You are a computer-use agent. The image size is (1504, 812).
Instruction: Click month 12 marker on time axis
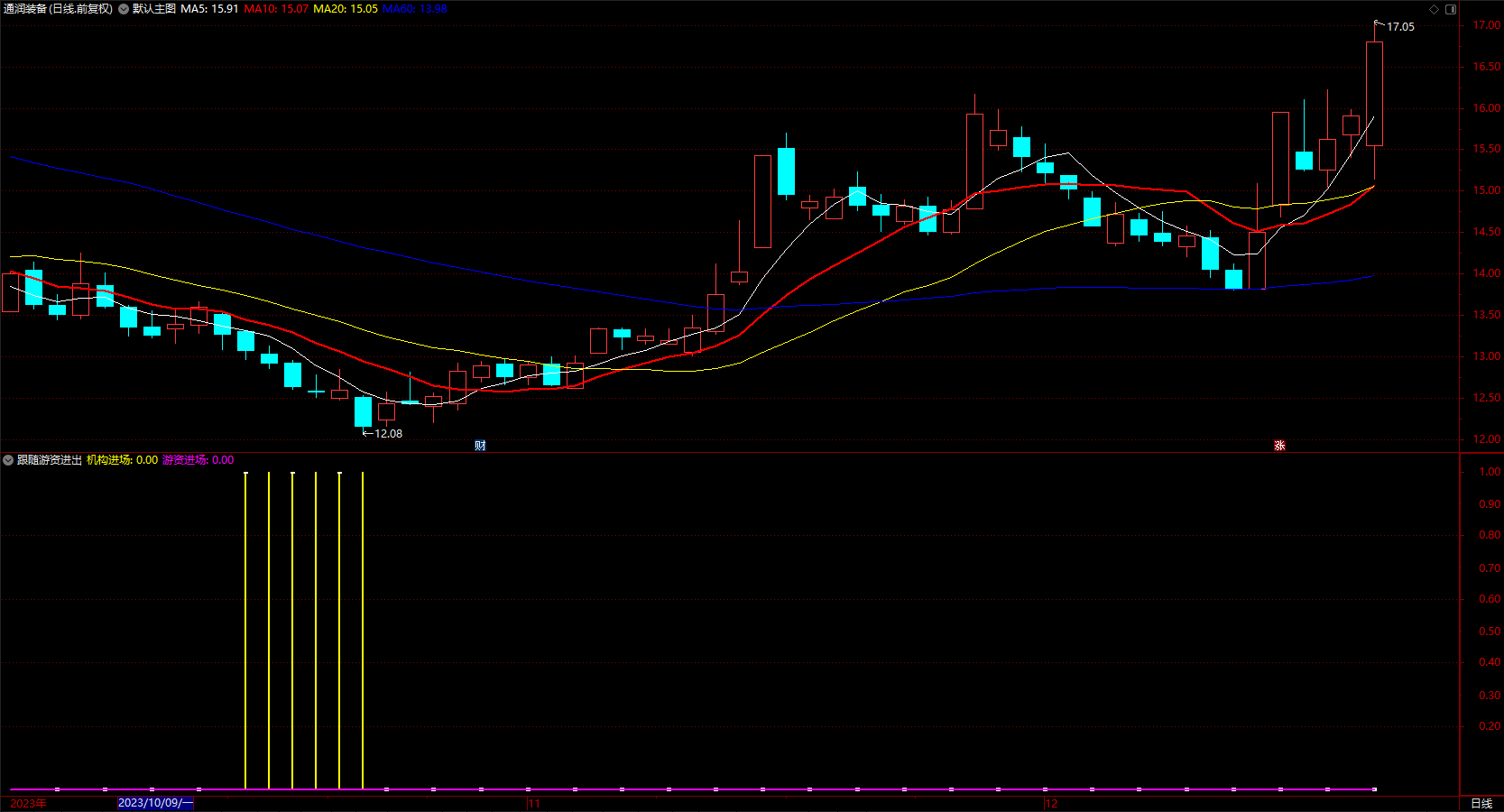[1051, 803]
